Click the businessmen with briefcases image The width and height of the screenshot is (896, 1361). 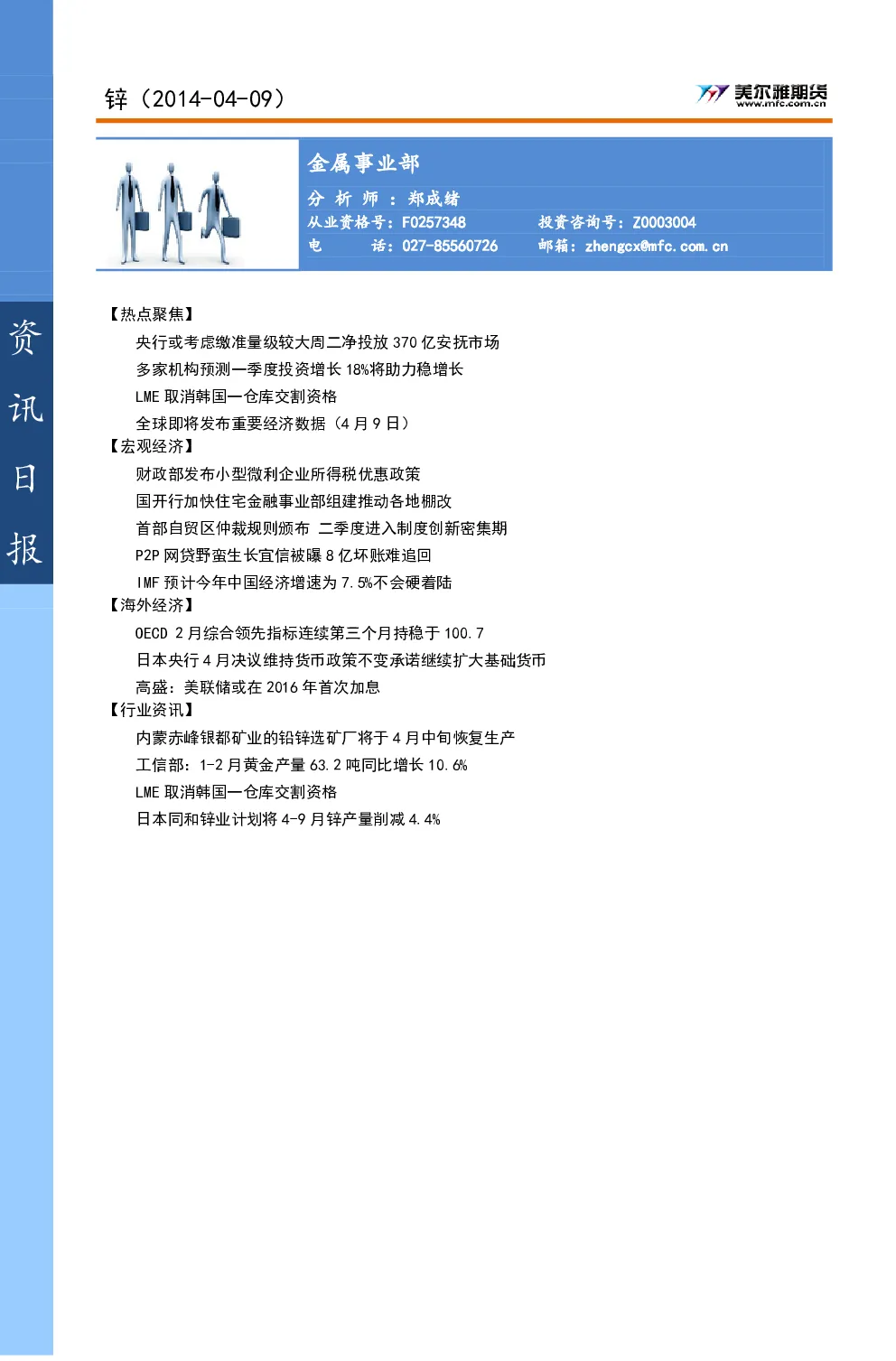pos(180,213)
